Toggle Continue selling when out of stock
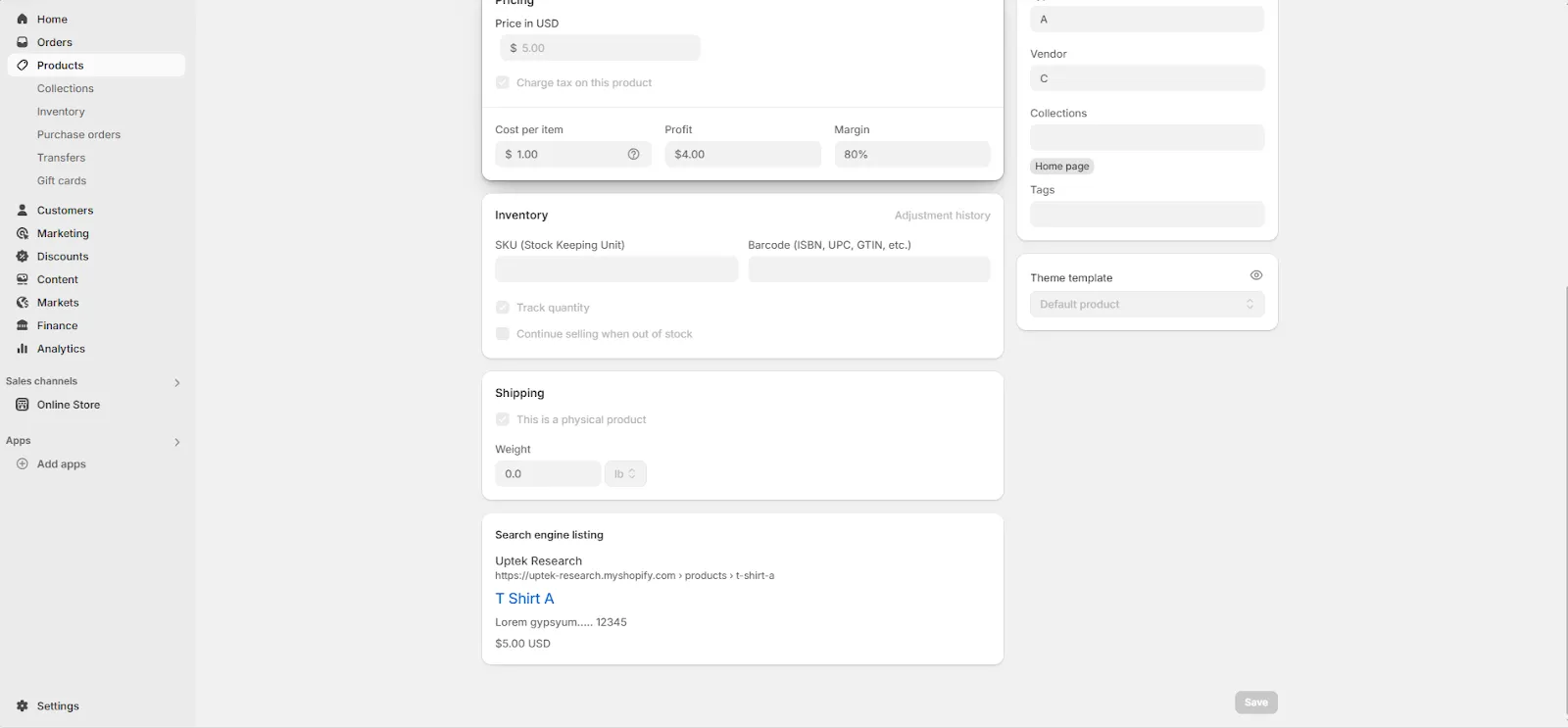The height and width of the screenshot is (728, 1568). (503, 333)
